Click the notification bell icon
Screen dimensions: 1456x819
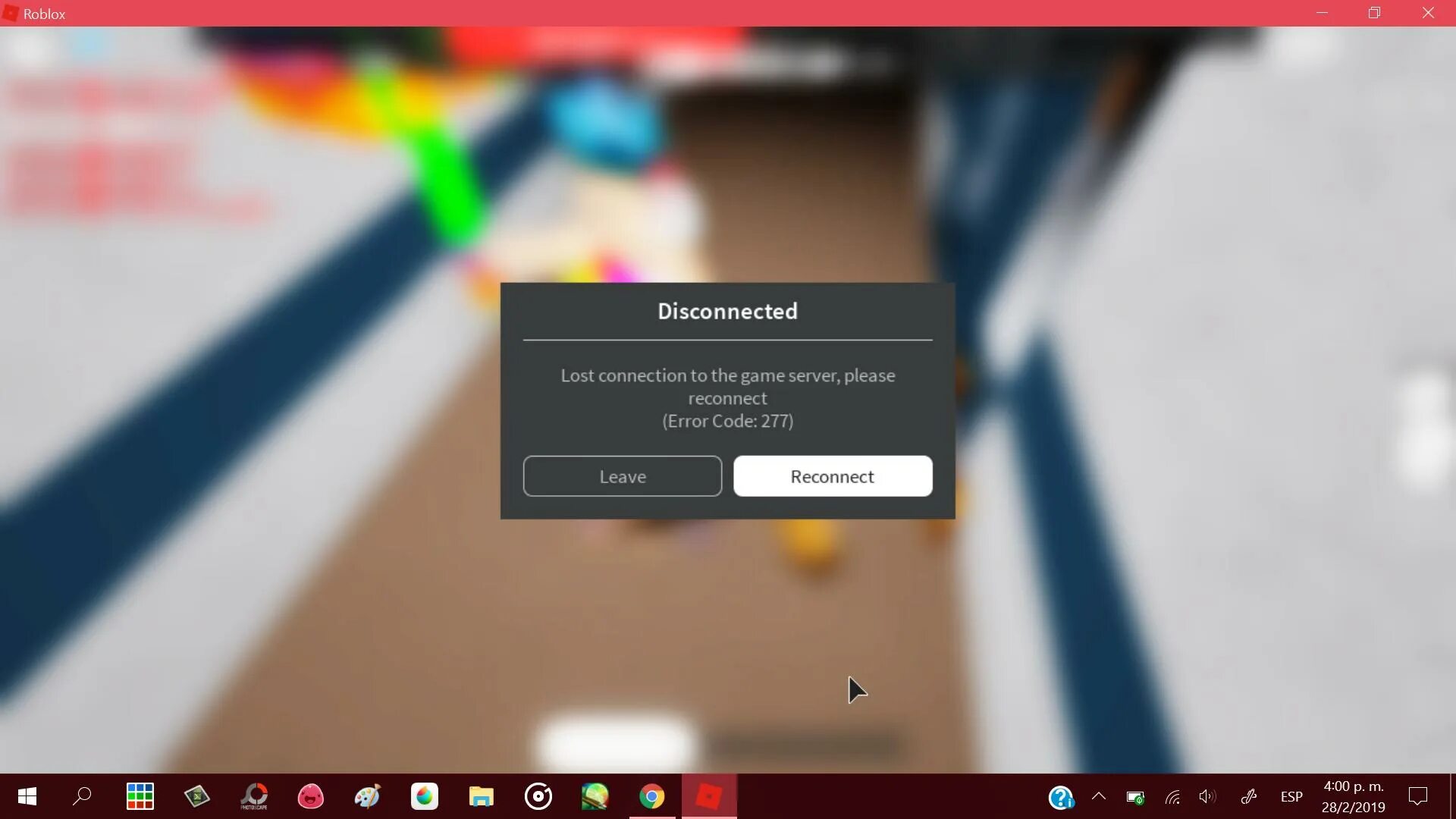coord(1419,796)
